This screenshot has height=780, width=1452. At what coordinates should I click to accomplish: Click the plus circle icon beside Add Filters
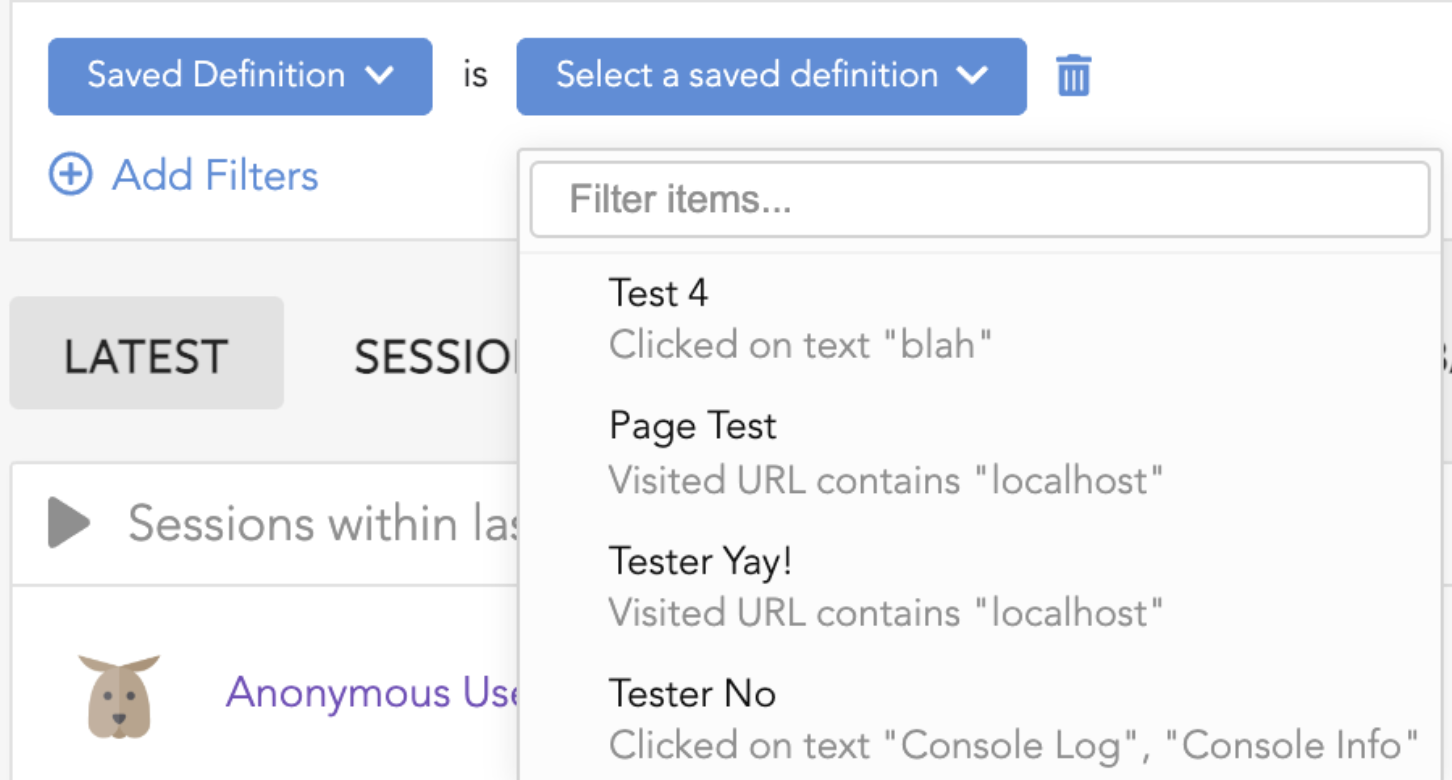click(70, 176)
